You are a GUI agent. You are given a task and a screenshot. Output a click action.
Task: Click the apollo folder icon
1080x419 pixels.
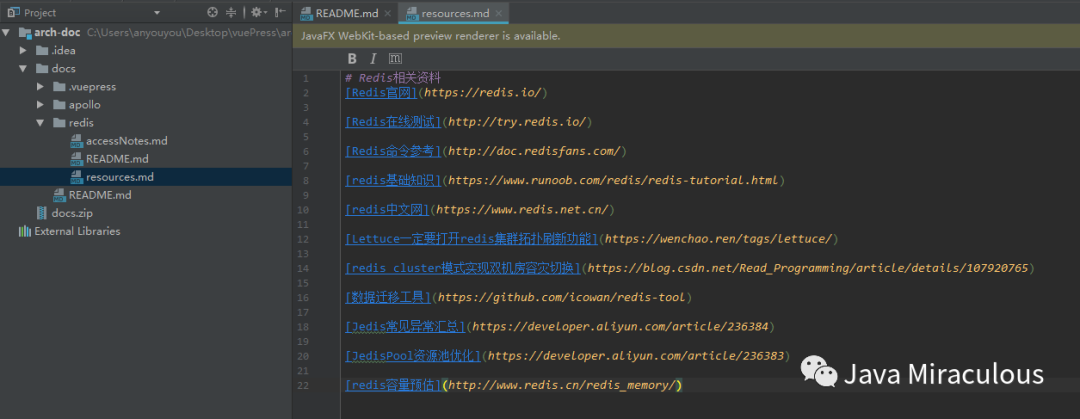[59, 105]
